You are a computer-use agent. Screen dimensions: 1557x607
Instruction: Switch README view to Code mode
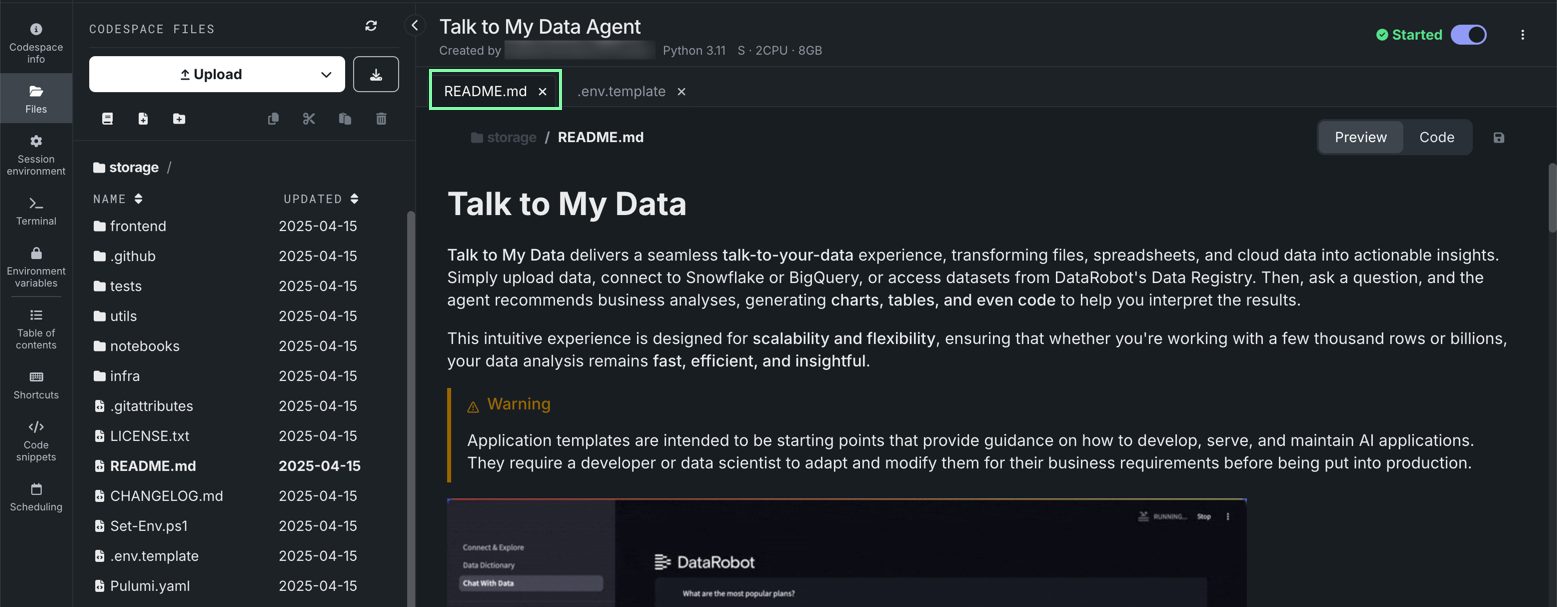[x=1436, y=138]
